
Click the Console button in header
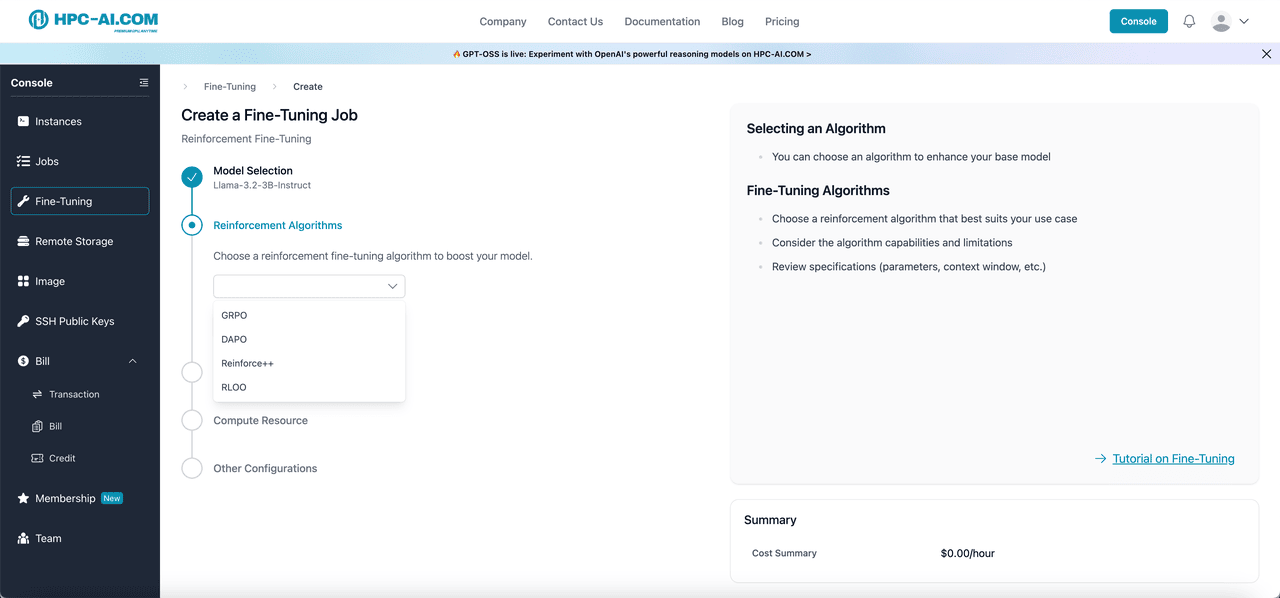[x=1138, y=21]
